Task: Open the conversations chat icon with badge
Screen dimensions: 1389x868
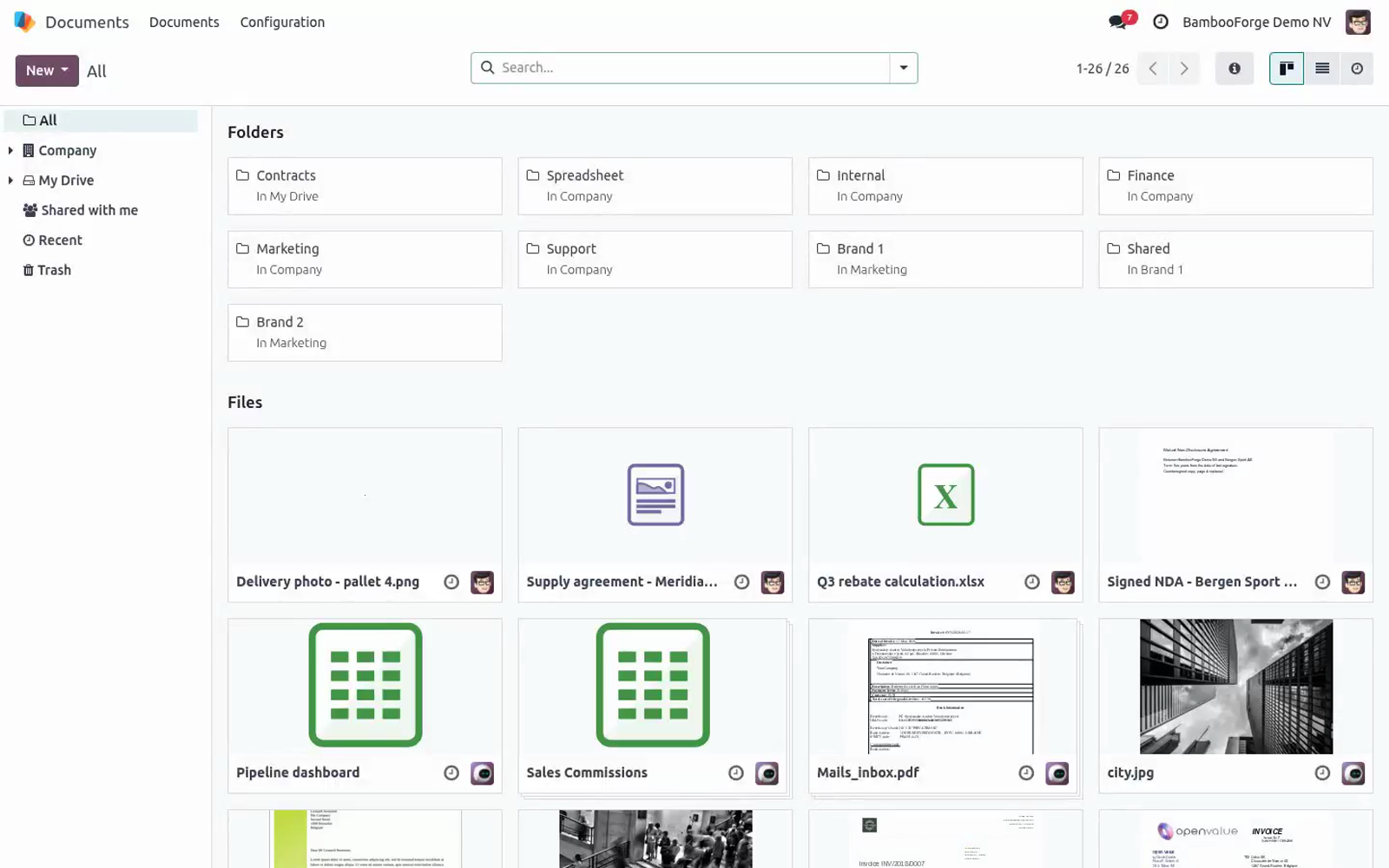Action: [x=1122, y=21]
